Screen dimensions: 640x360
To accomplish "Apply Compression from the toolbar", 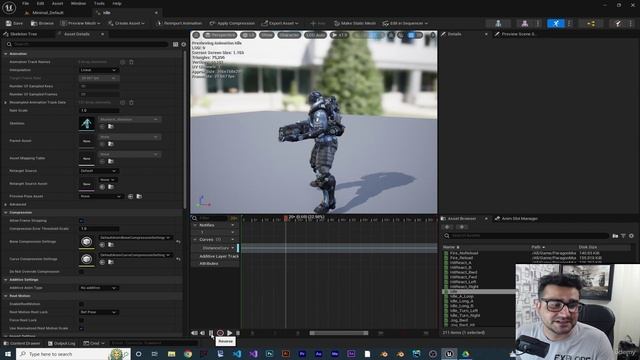I will tap(232, 23).
